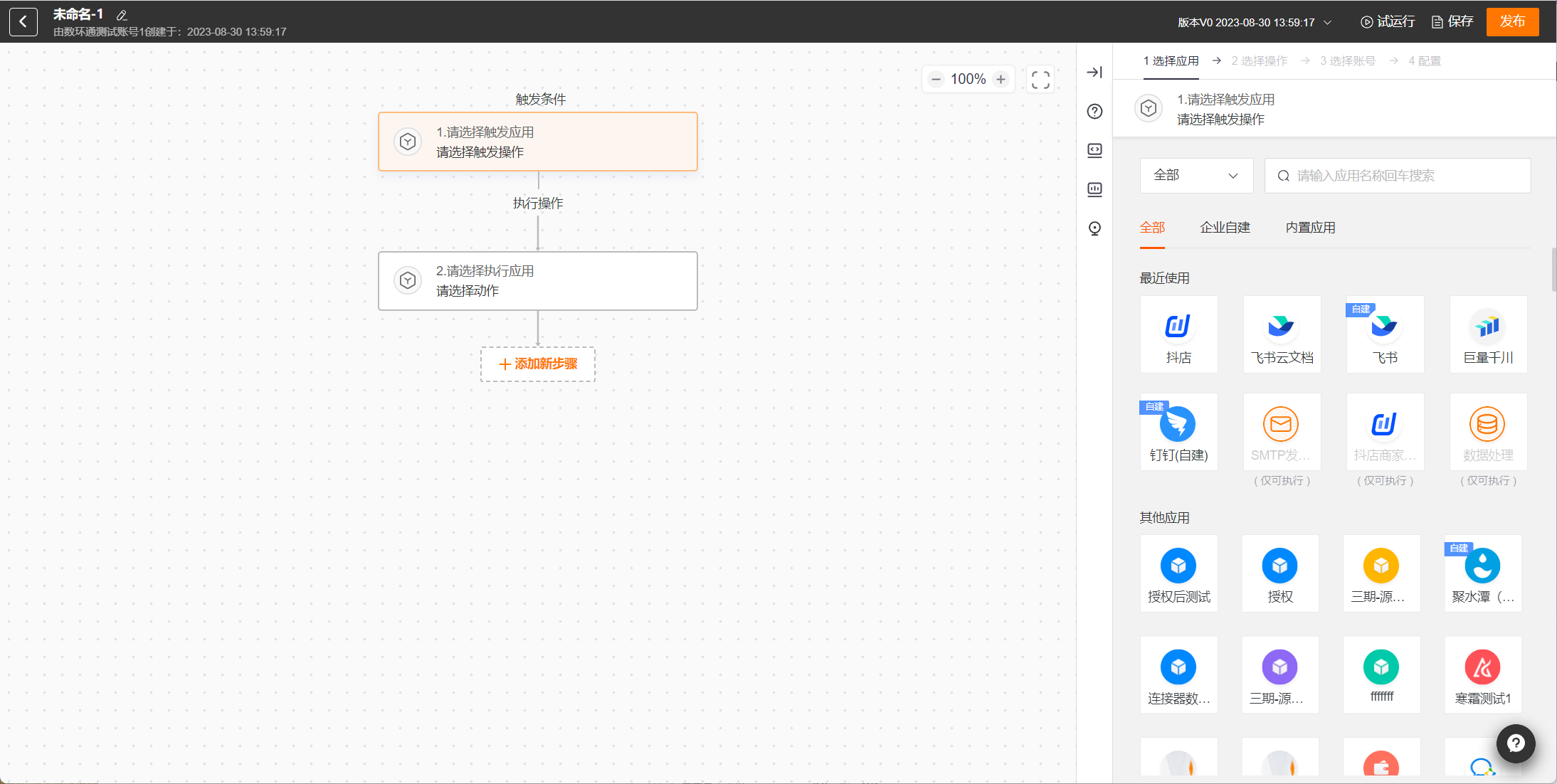Image resolution: width=1557 pixels, height=784 pixels.
Task: Switch to the 内置应用 tab
Action: [1310, 228]
